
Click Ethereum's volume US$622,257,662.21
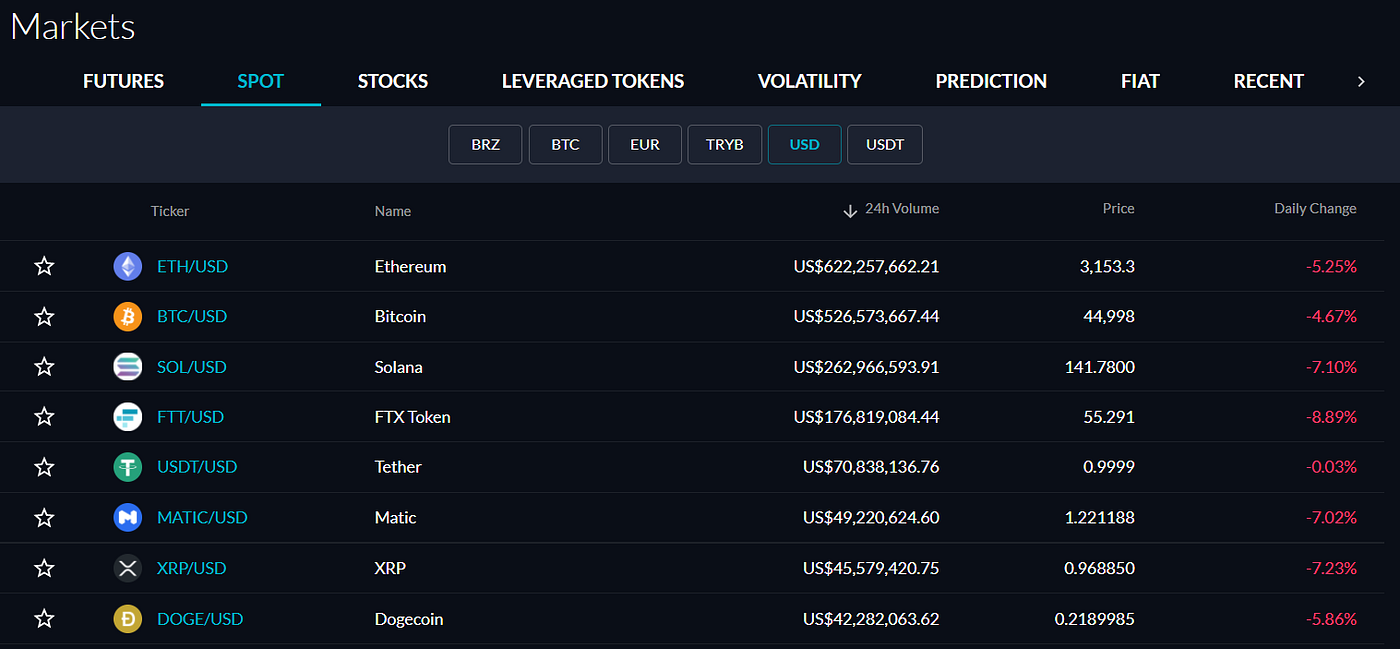pos(866,266)
